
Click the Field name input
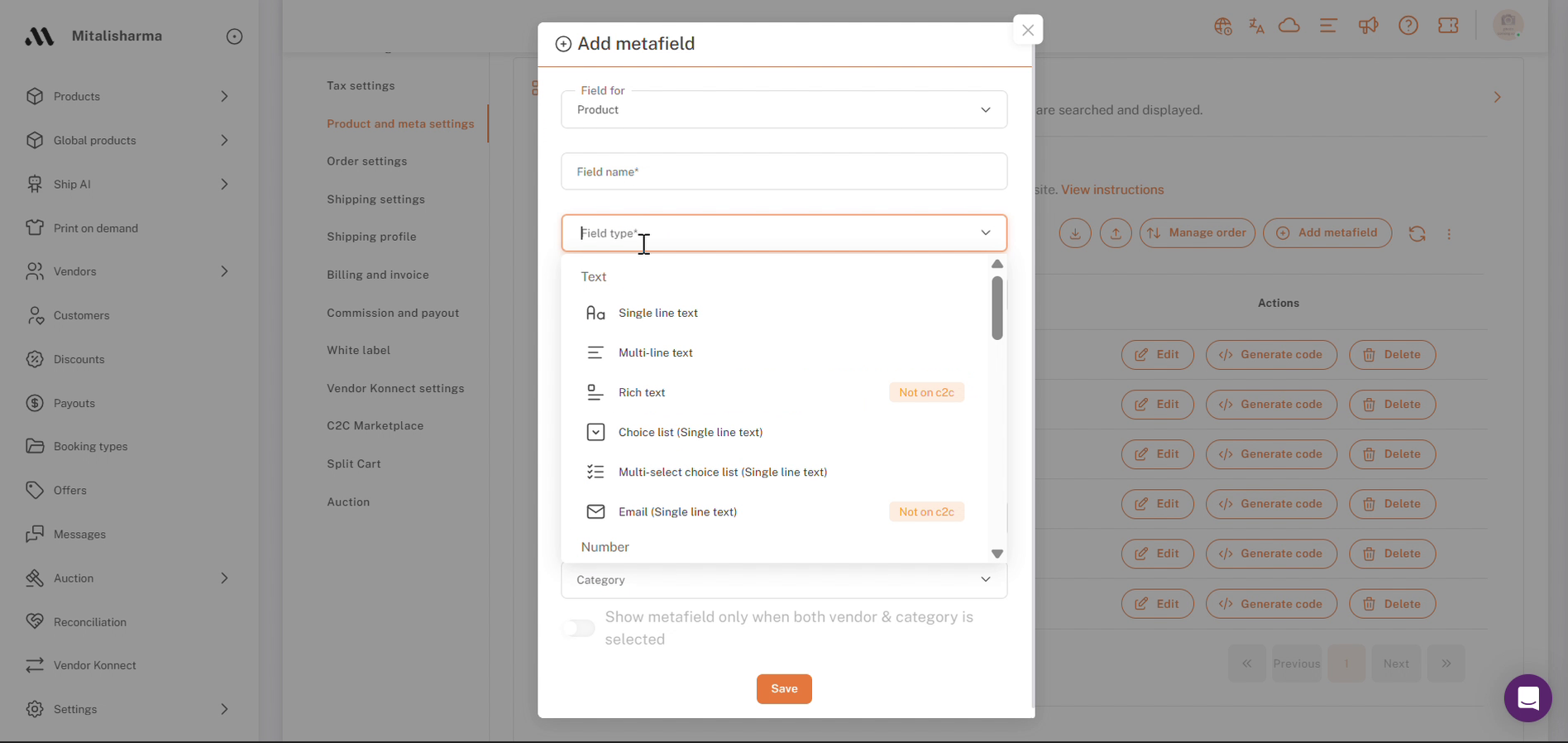click(x=784, y=171)
